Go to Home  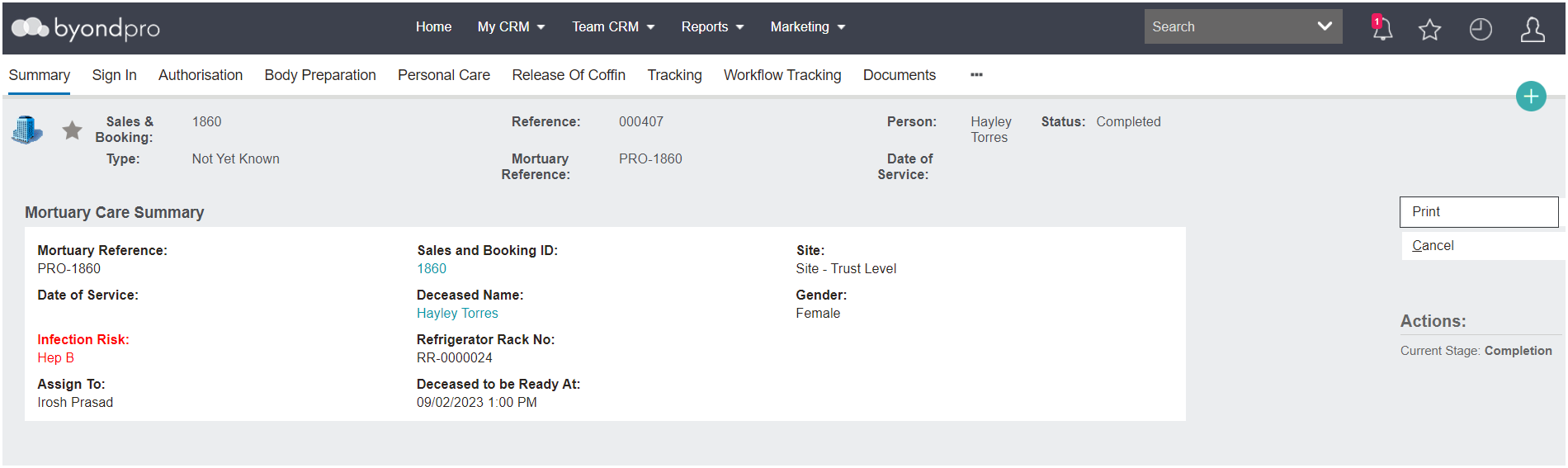(433, 27)
